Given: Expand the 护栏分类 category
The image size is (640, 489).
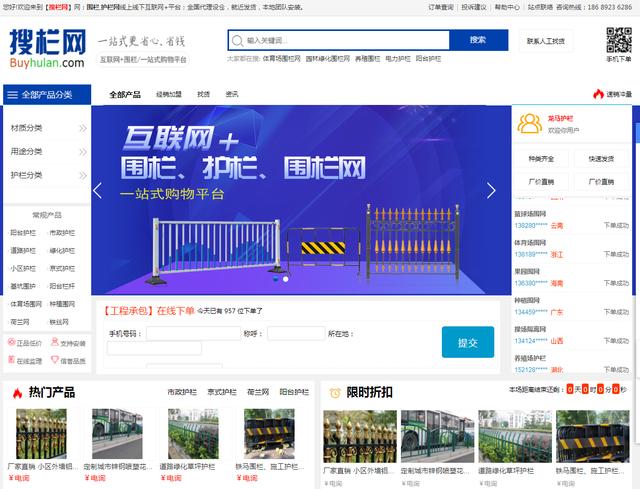Looking at the screenshot, I should point(47,175).
